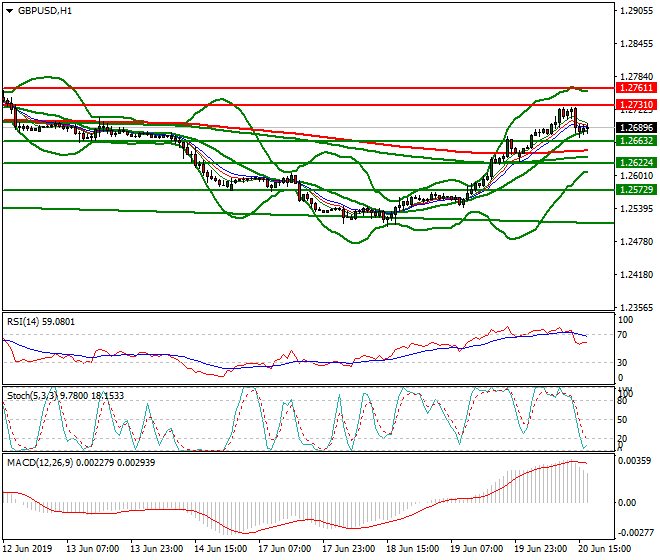This screenshot has width=660, height=560.
Task: Open the GBPUSD,H1 chart dropdown arrow
Action: click(x=9, y=11)
